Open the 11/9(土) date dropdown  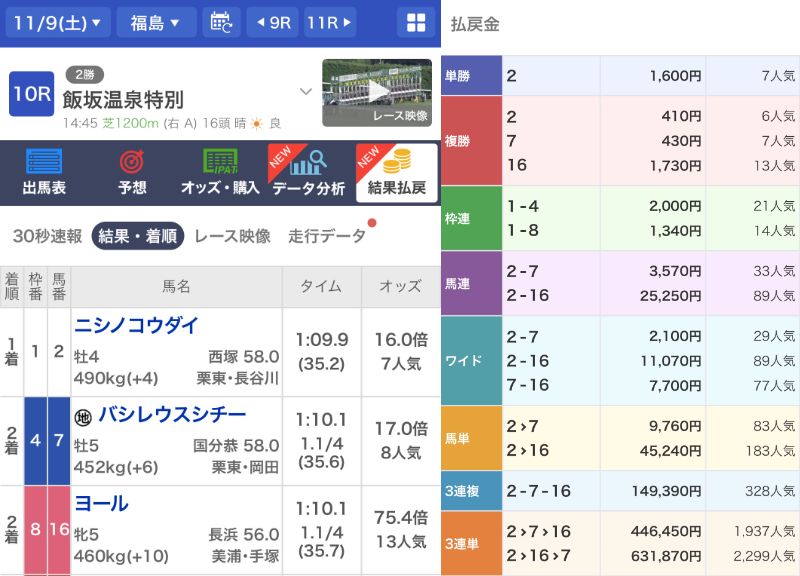[58, 22]
